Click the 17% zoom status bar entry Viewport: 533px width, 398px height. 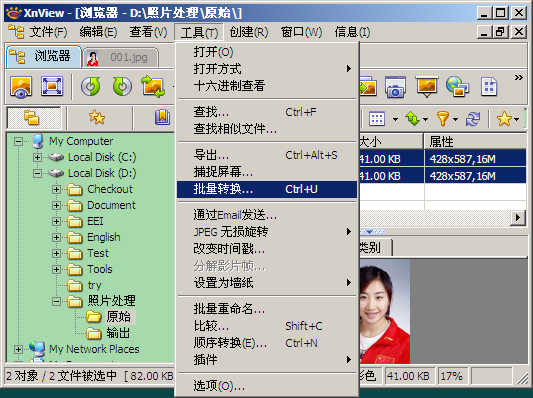point(452,376)
